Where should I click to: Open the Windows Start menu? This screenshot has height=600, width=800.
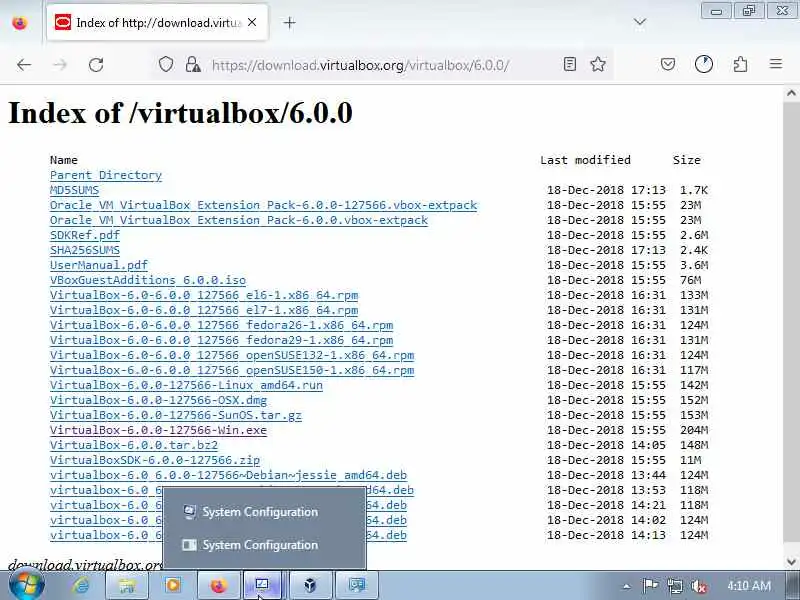click(x=27, y=586)
